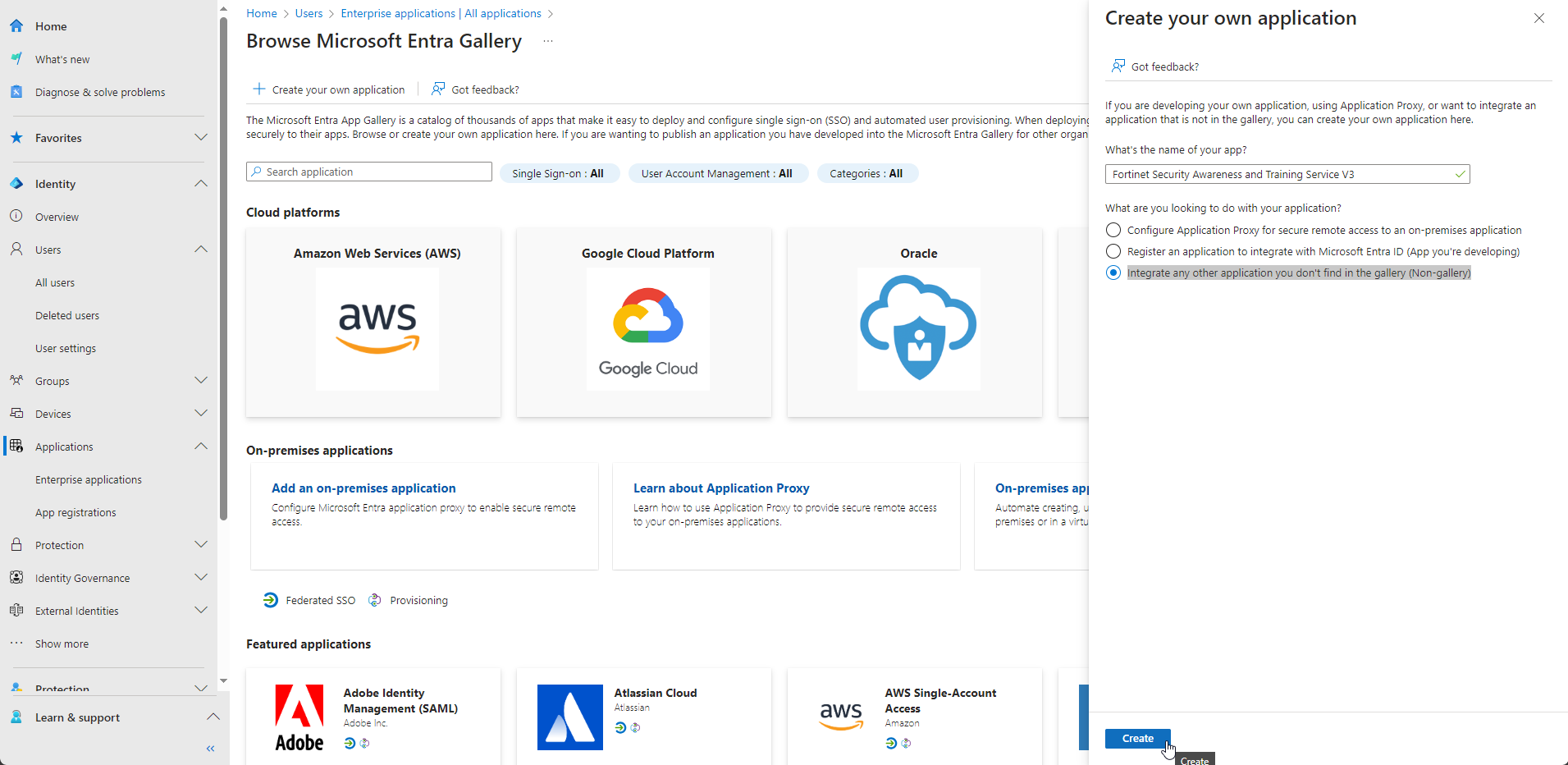This screenshot has width=1568, height=765.
Task: Expand the Protection submenu chevron
Action: (x=201, y=544)
